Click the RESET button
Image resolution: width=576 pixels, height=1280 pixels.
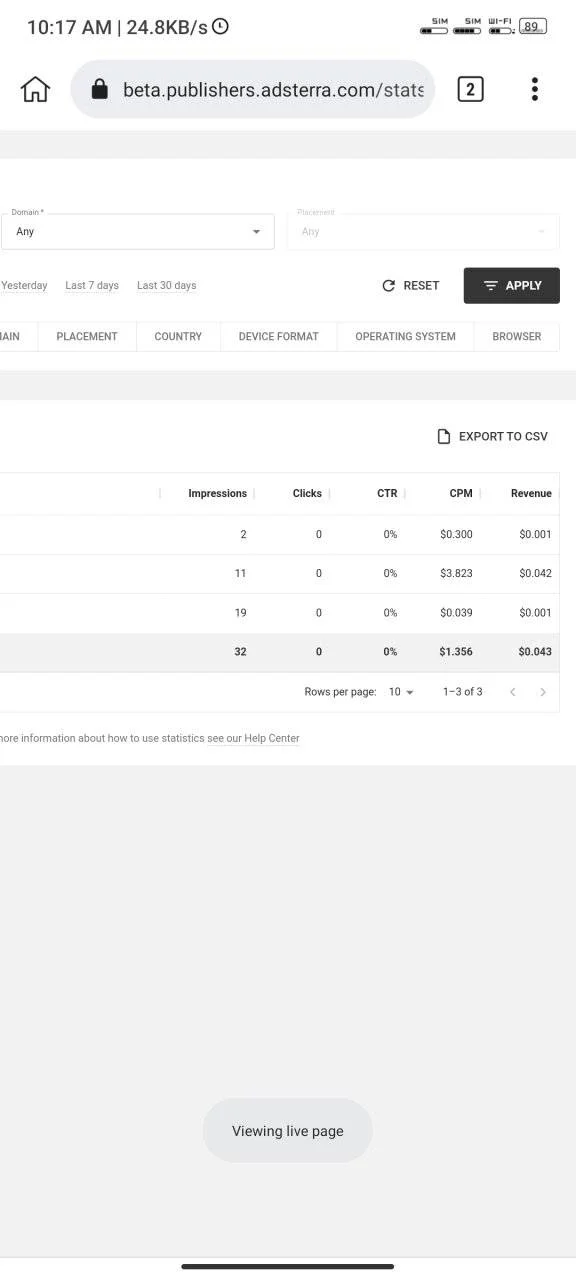[x=411, y=285]
